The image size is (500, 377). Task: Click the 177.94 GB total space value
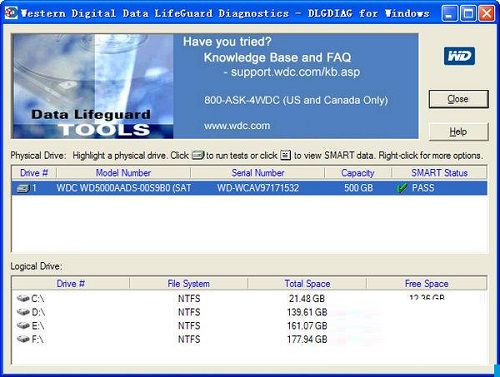(307, 339)
